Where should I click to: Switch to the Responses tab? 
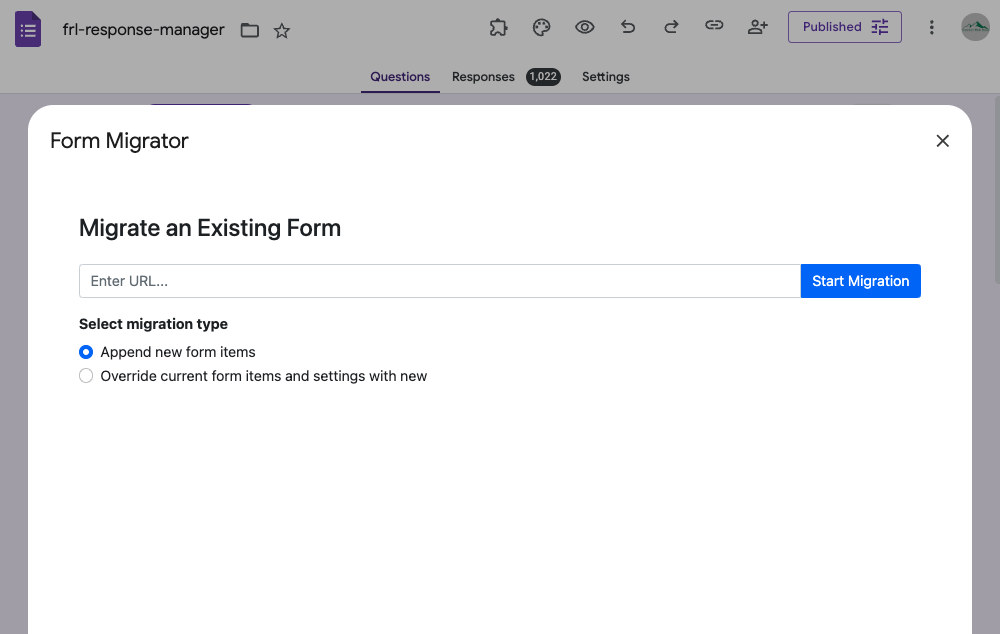(x=483, y=76)
